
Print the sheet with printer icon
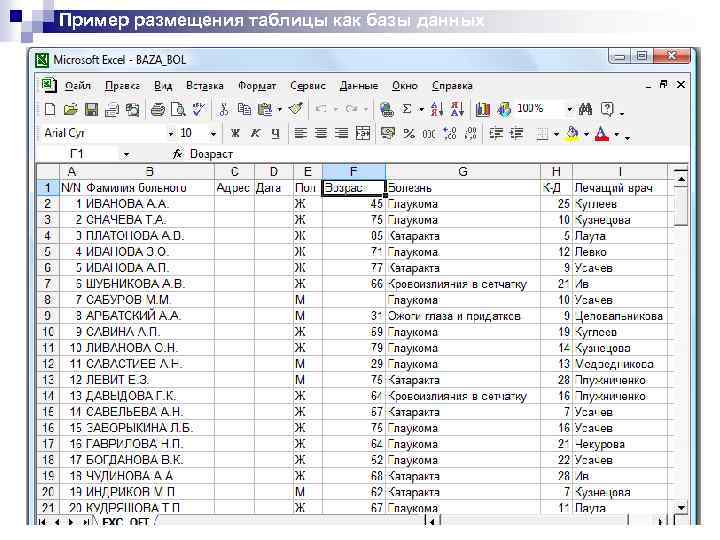(158, 109)
